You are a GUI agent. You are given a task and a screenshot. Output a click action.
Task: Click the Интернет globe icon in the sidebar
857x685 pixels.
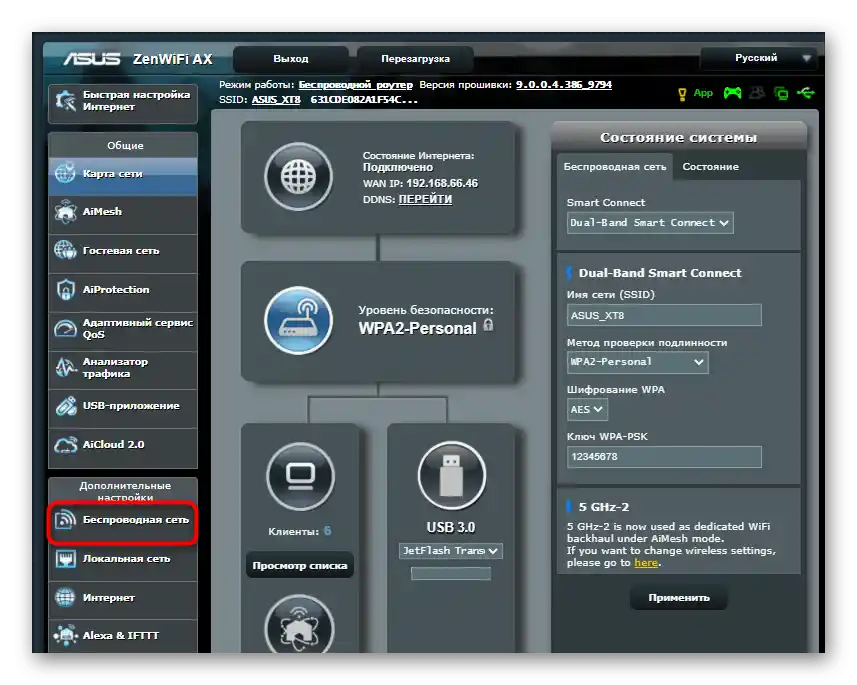coord(65,597)
